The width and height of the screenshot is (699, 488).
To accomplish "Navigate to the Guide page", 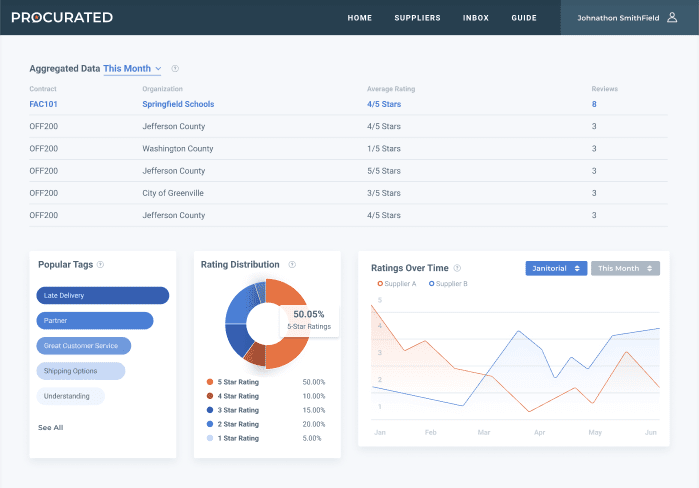I will click(x=524, y=18).
